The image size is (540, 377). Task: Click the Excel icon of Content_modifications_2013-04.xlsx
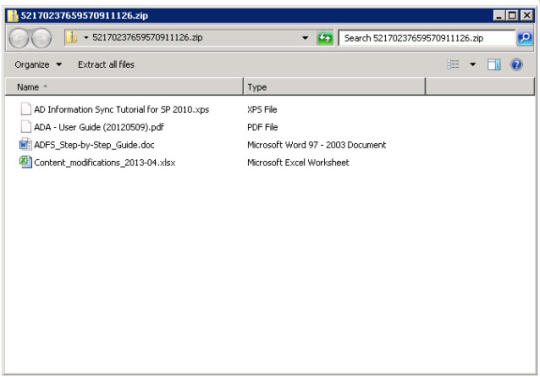25,162
